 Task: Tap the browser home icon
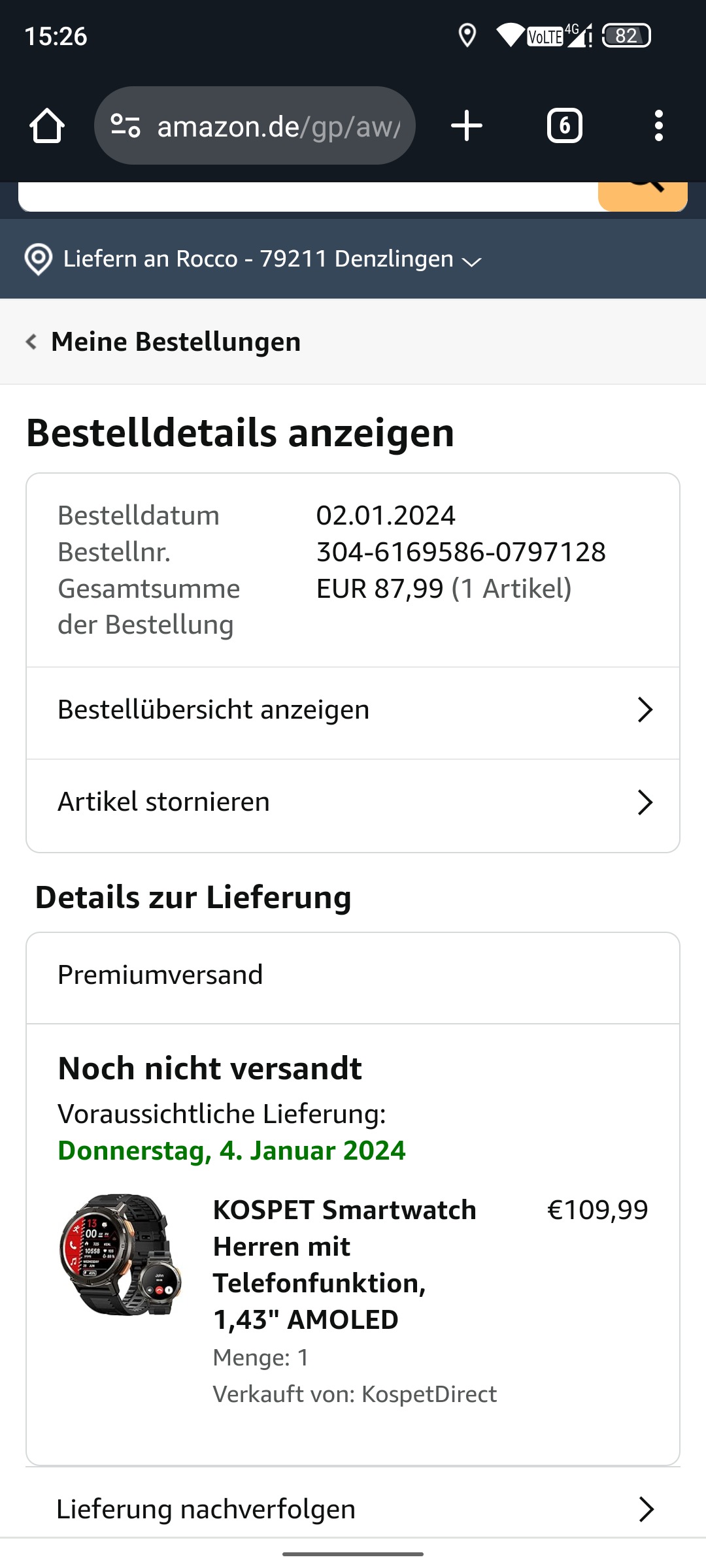click(47, 125)
